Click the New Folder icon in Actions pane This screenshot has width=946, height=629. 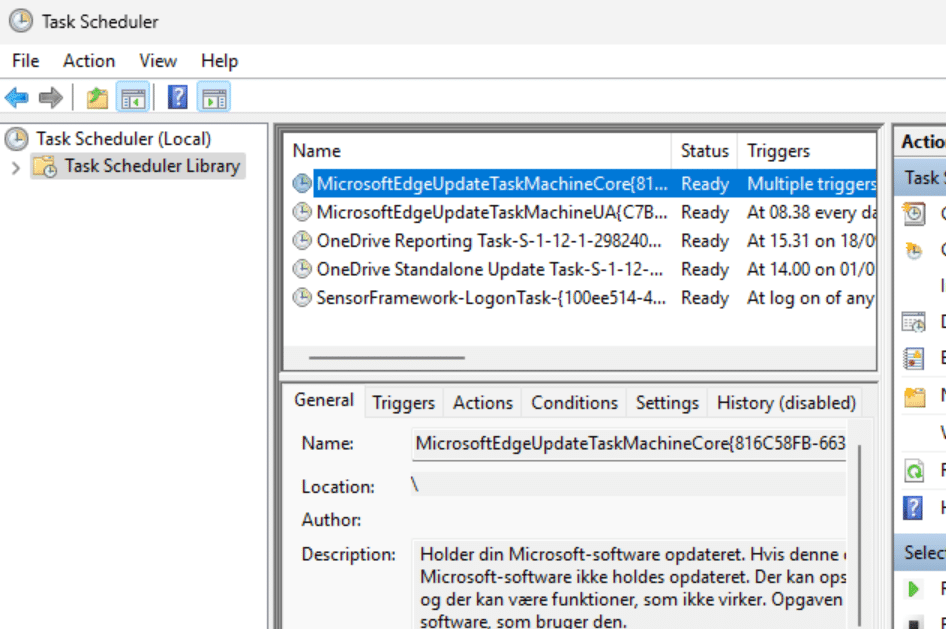[x=915, y=397]
